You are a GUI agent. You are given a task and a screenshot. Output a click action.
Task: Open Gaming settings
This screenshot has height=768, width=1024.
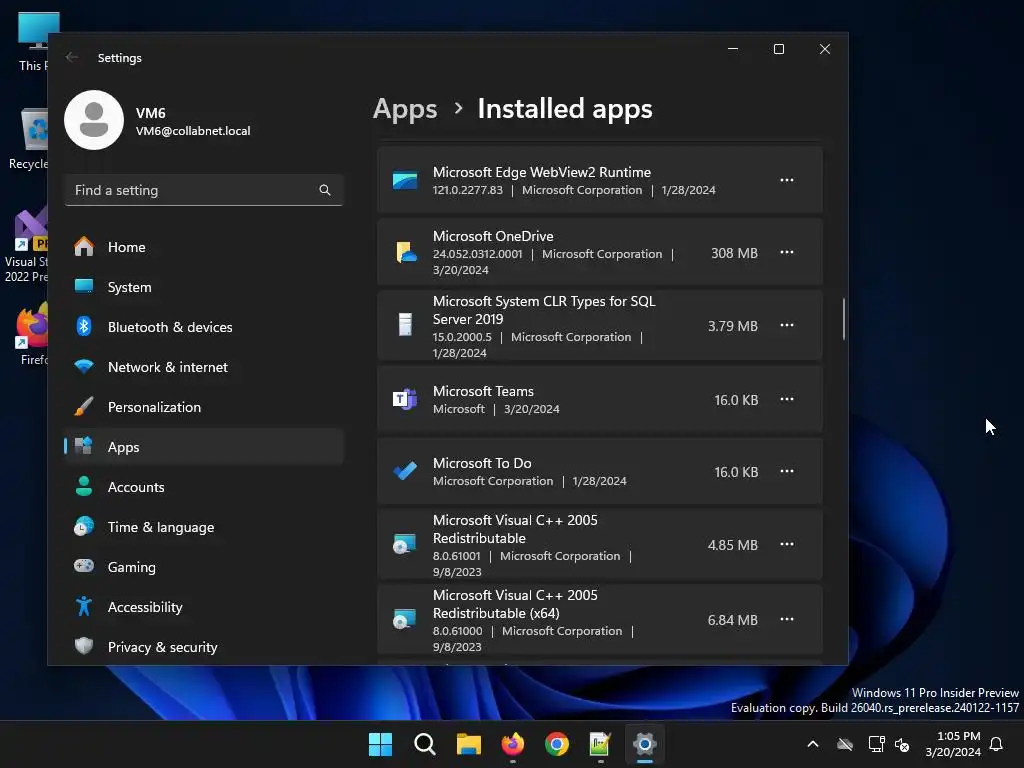click(x=204, y=567)
